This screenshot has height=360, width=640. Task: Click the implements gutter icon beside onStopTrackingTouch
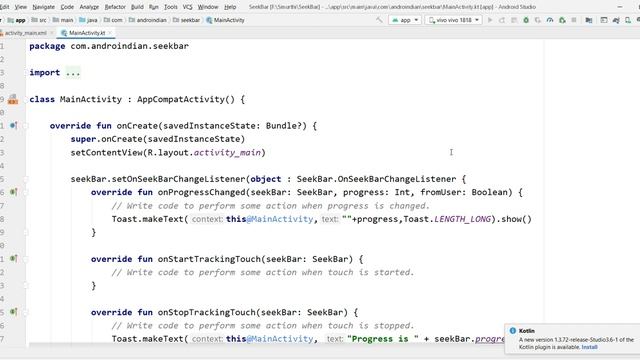point(13,312)
